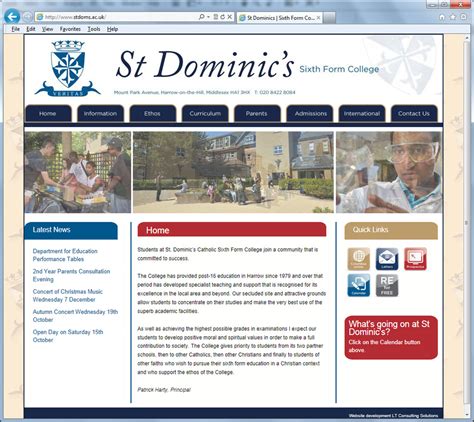This screenshot has height=422, width=474.
Task: Click the blue Calendar quick link icon
Action: (359, 285)
